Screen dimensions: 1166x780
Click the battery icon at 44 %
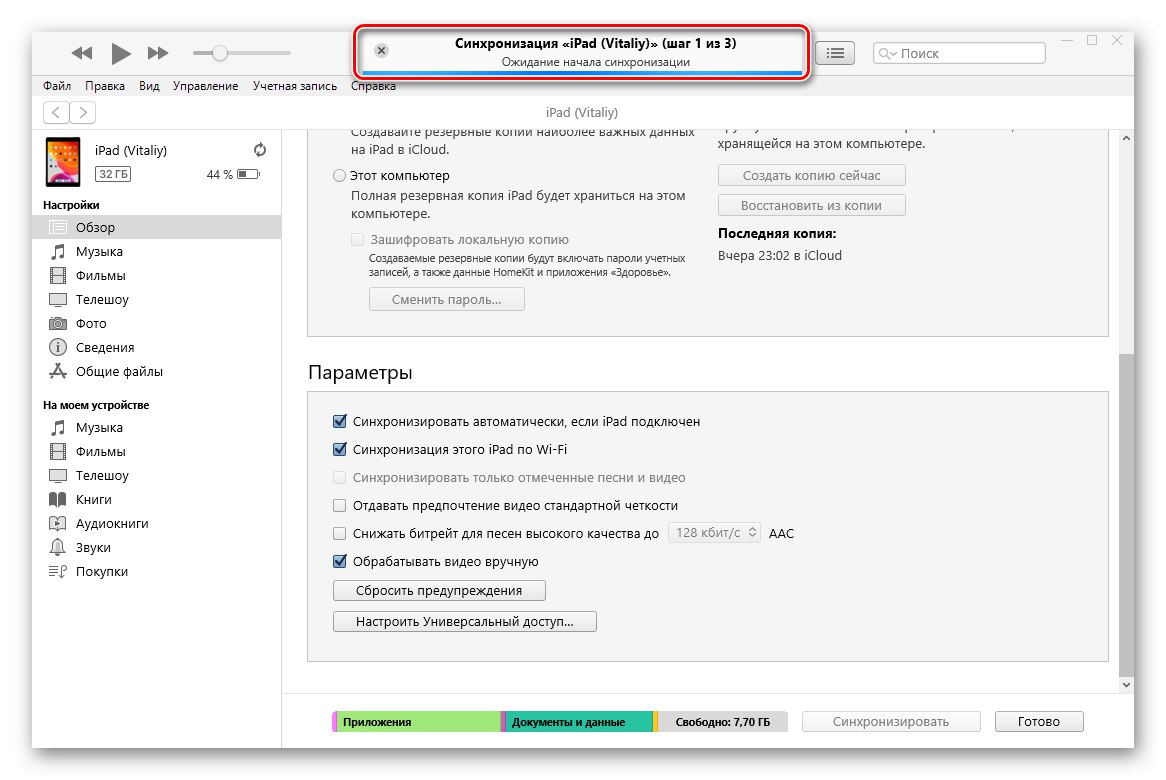click(248, 174)
